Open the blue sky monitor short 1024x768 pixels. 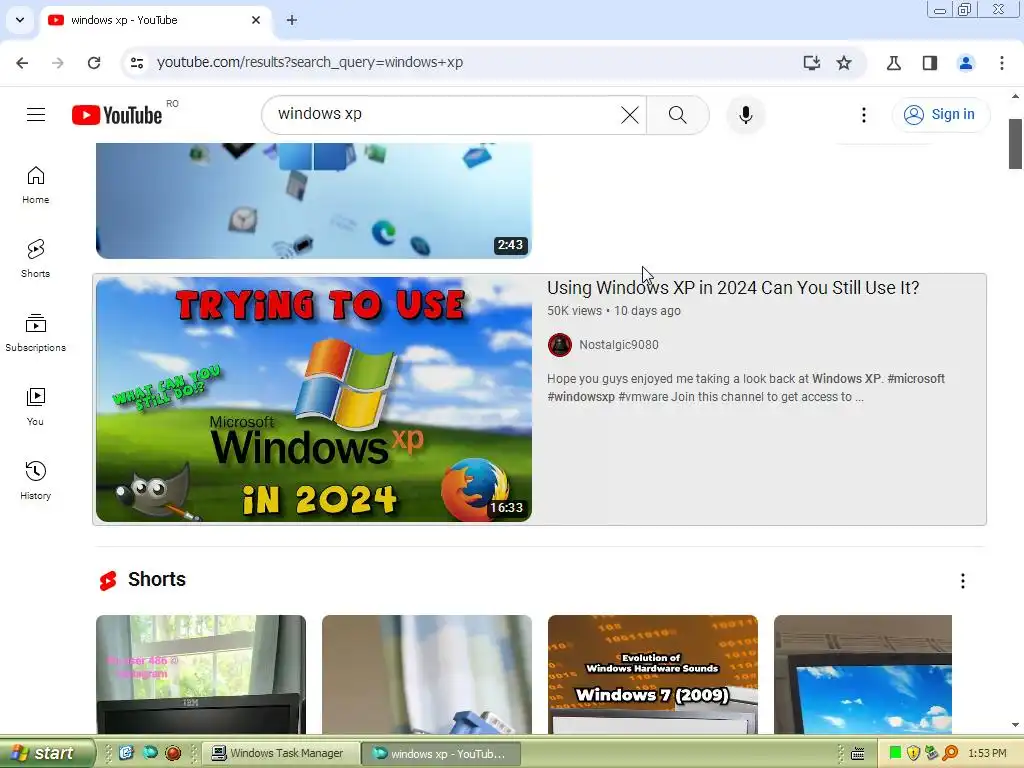[x=862, y=674]
